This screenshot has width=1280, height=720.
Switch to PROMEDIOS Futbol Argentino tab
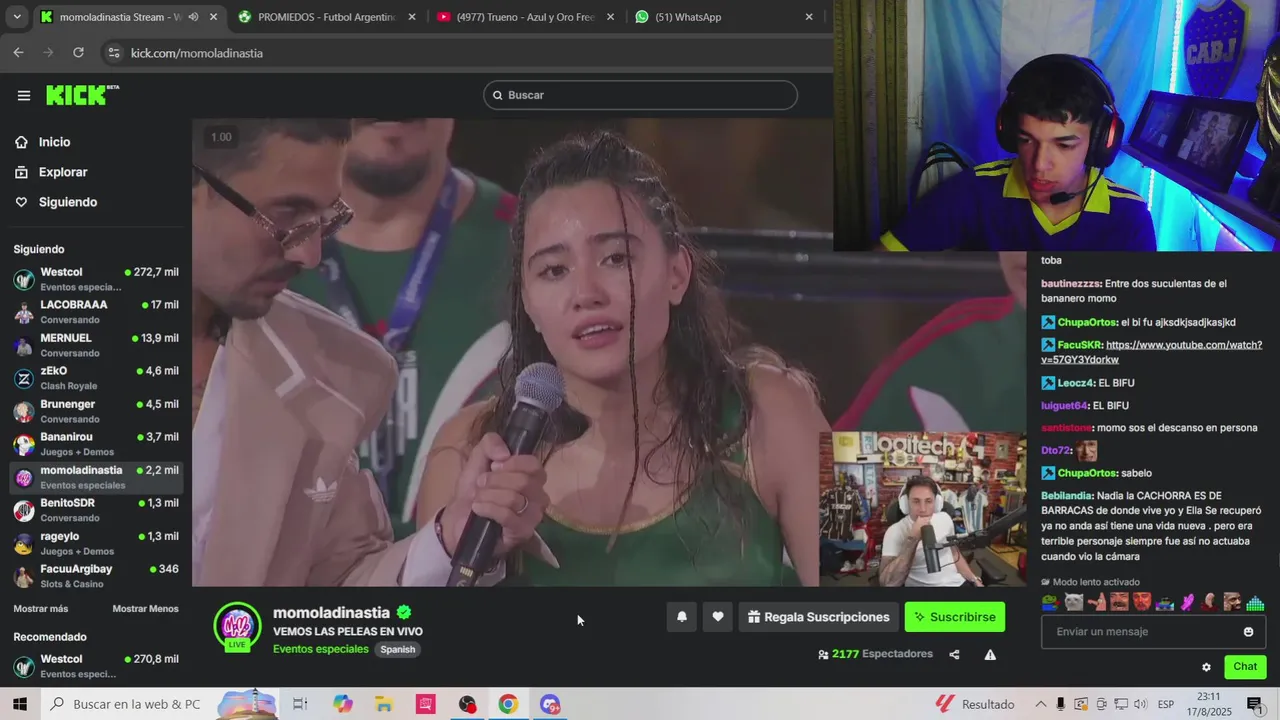[327, 17]
